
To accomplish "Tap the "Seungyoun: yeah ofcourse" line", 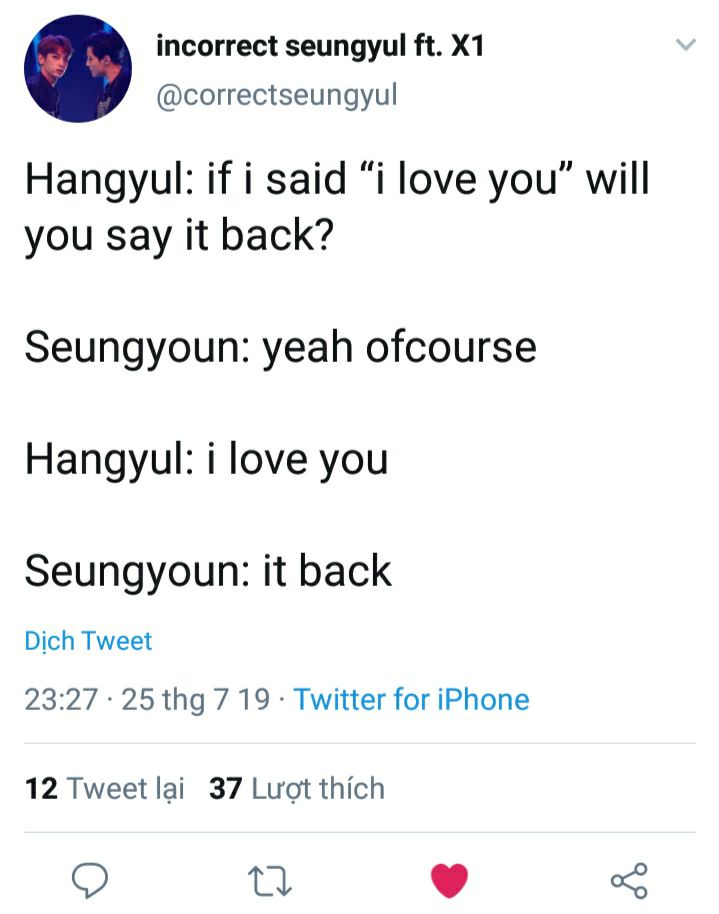I will (280, 348).
